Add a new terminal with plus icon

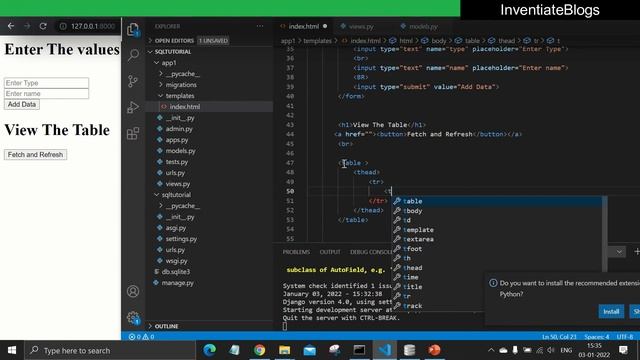point(636,252)
